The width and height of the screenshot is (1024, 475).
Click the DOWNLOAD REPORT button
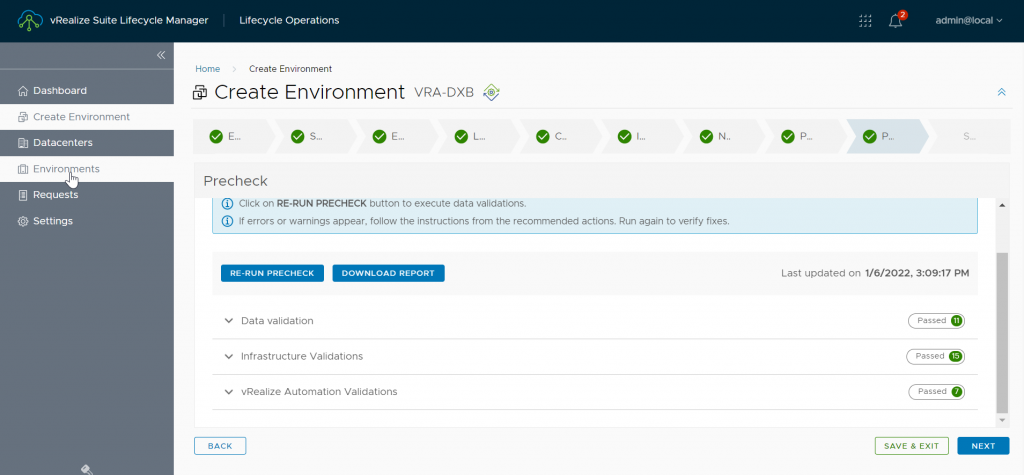(x=388, y=273)
